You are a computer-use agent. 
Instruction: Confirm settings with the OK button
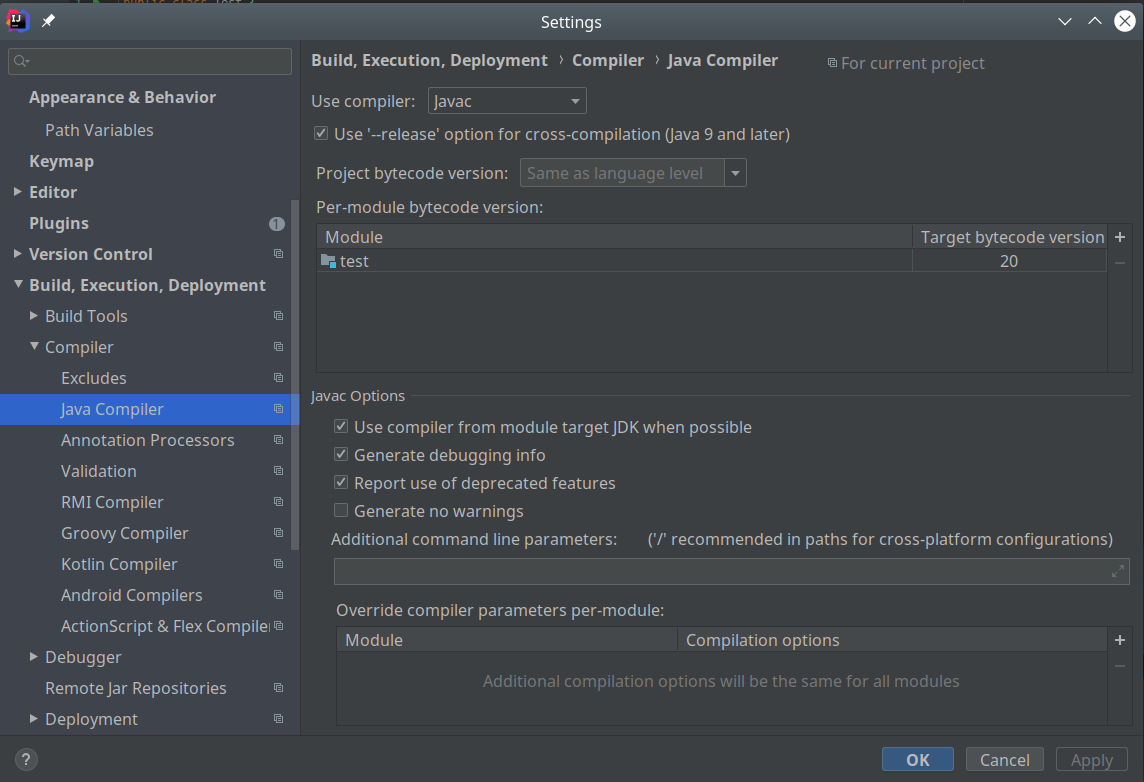[918, 759]
